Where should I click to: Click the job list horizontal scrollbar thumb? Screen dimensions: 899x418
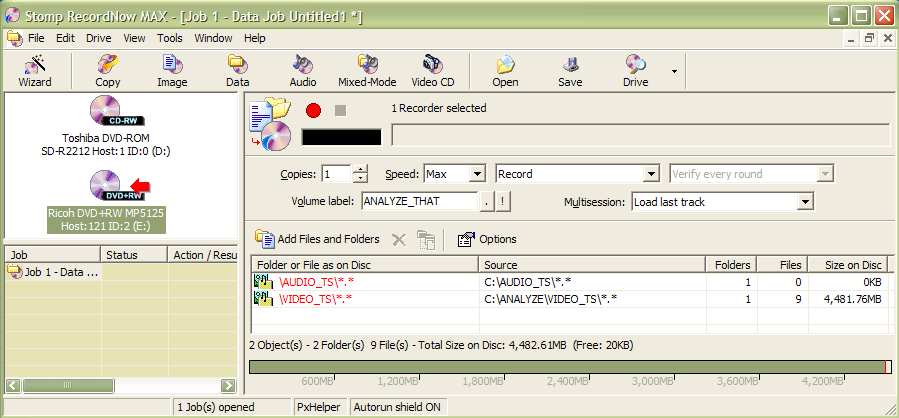68,386
